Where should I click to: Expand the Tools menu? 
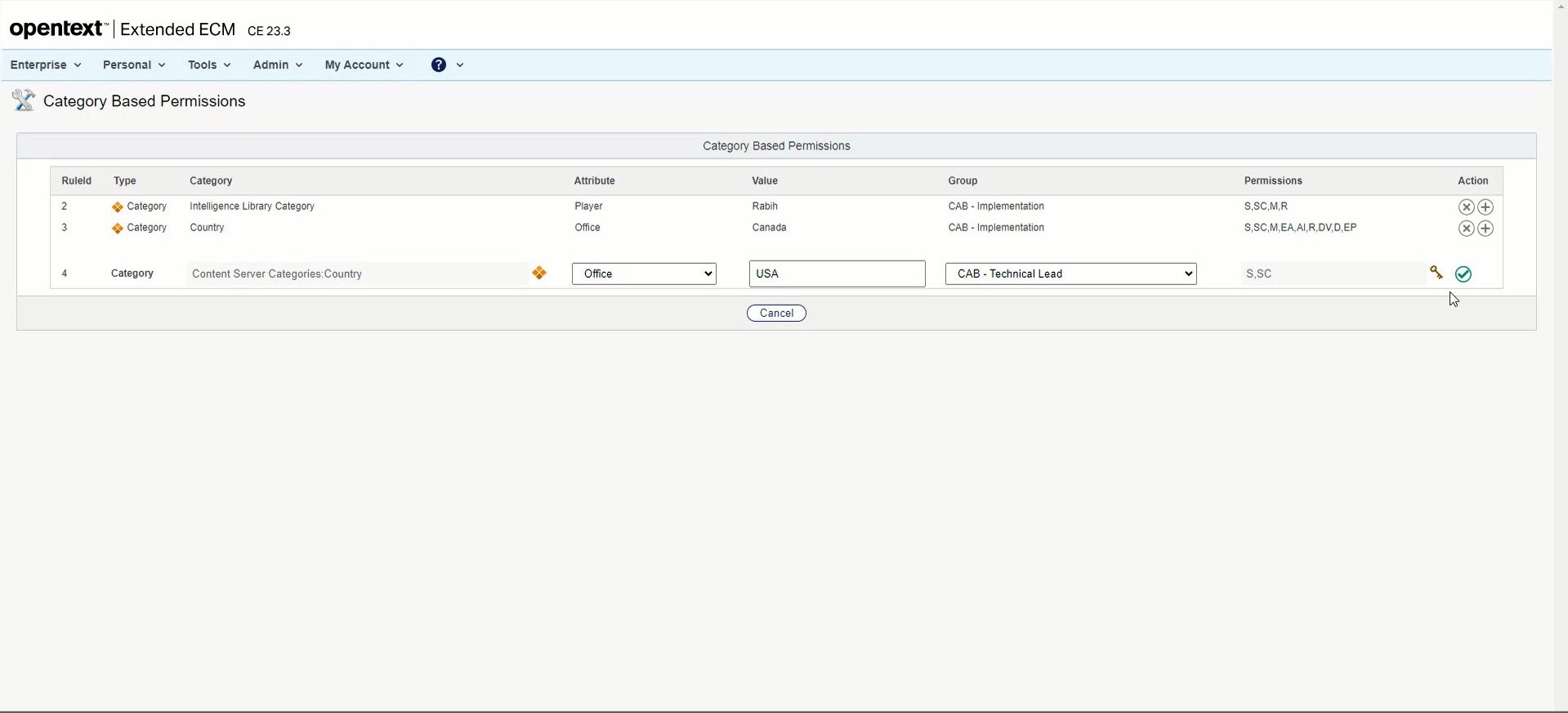click(x=209, y=65)
